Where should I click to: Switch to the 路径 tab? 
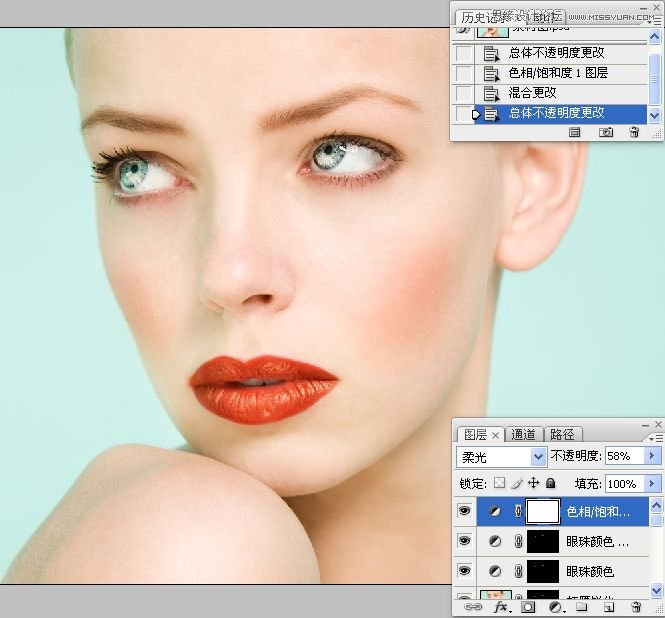(562, 435)
